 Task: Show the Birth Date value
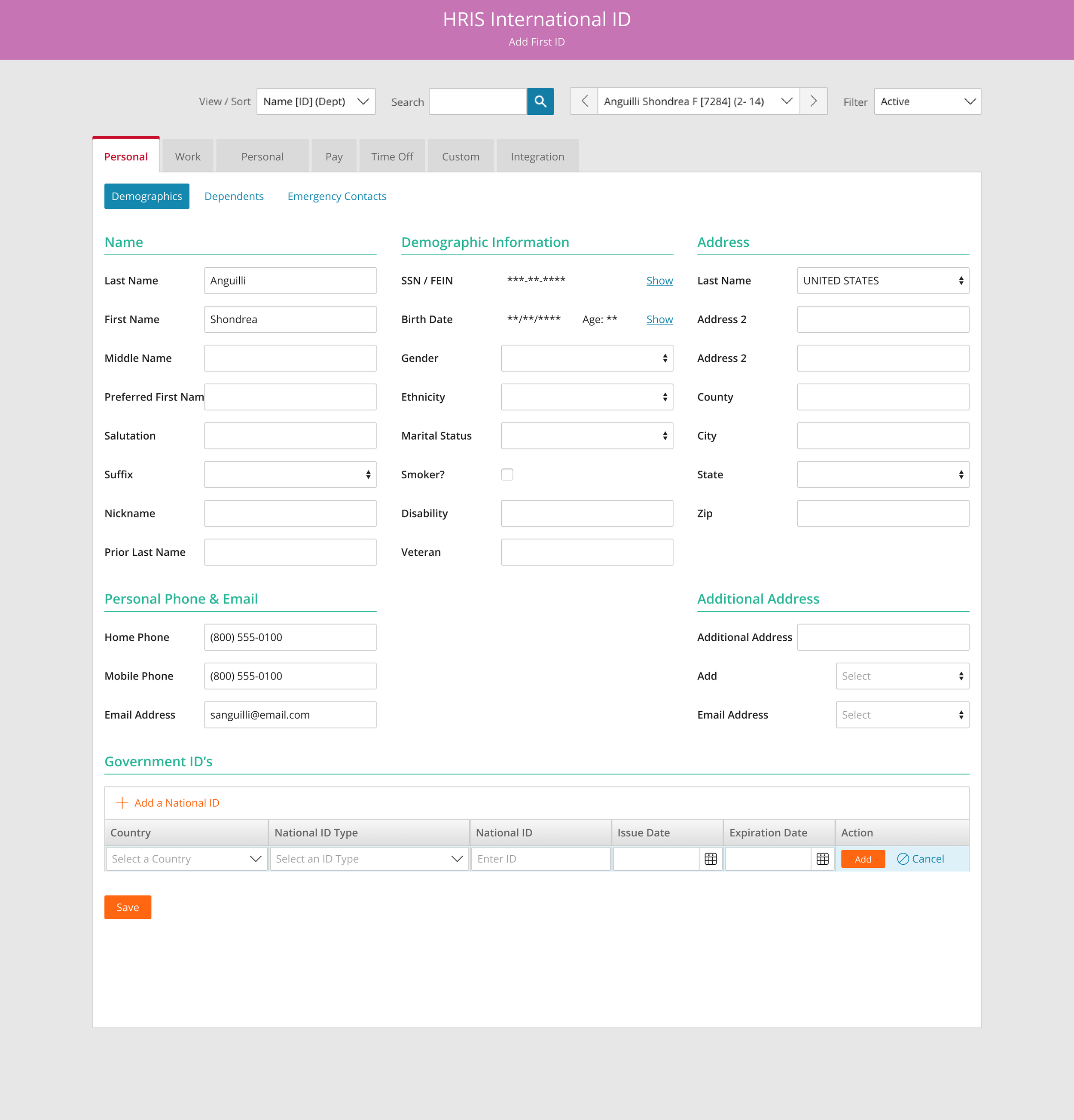pos(660,319)
